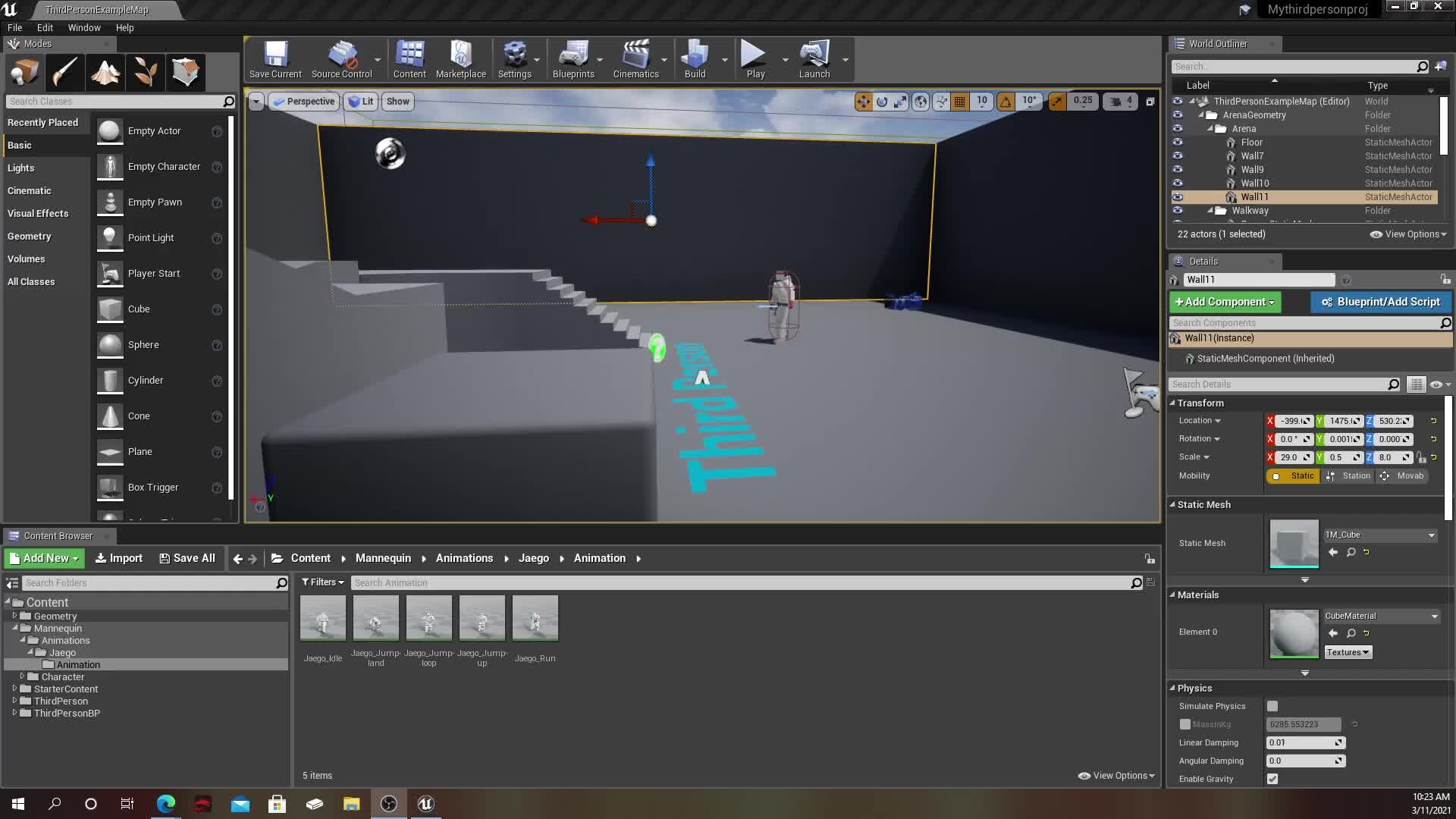Toggle visibility of Floor mesh
Image resolution: width=1456 pixels, height=819 pixels.
1177,142
